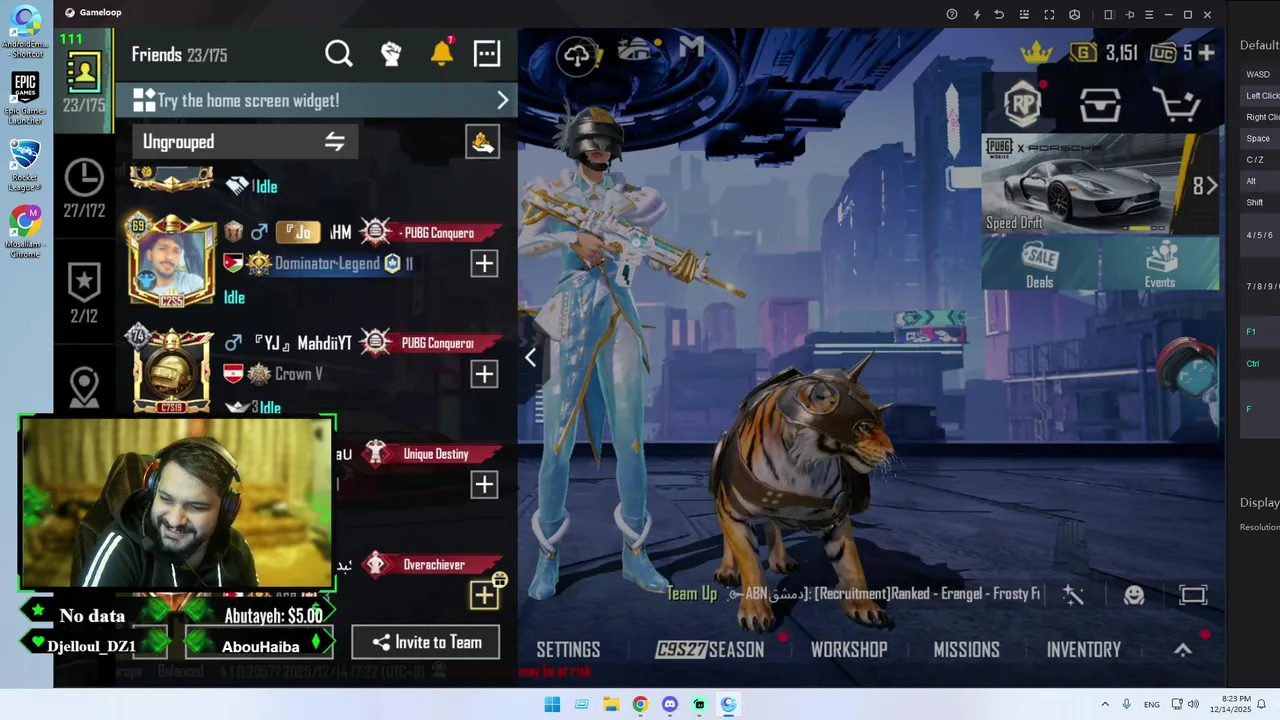Click the gift friends icon beside Ungrouped
This screenshot has width=1280, height=720.
point(483,142)
